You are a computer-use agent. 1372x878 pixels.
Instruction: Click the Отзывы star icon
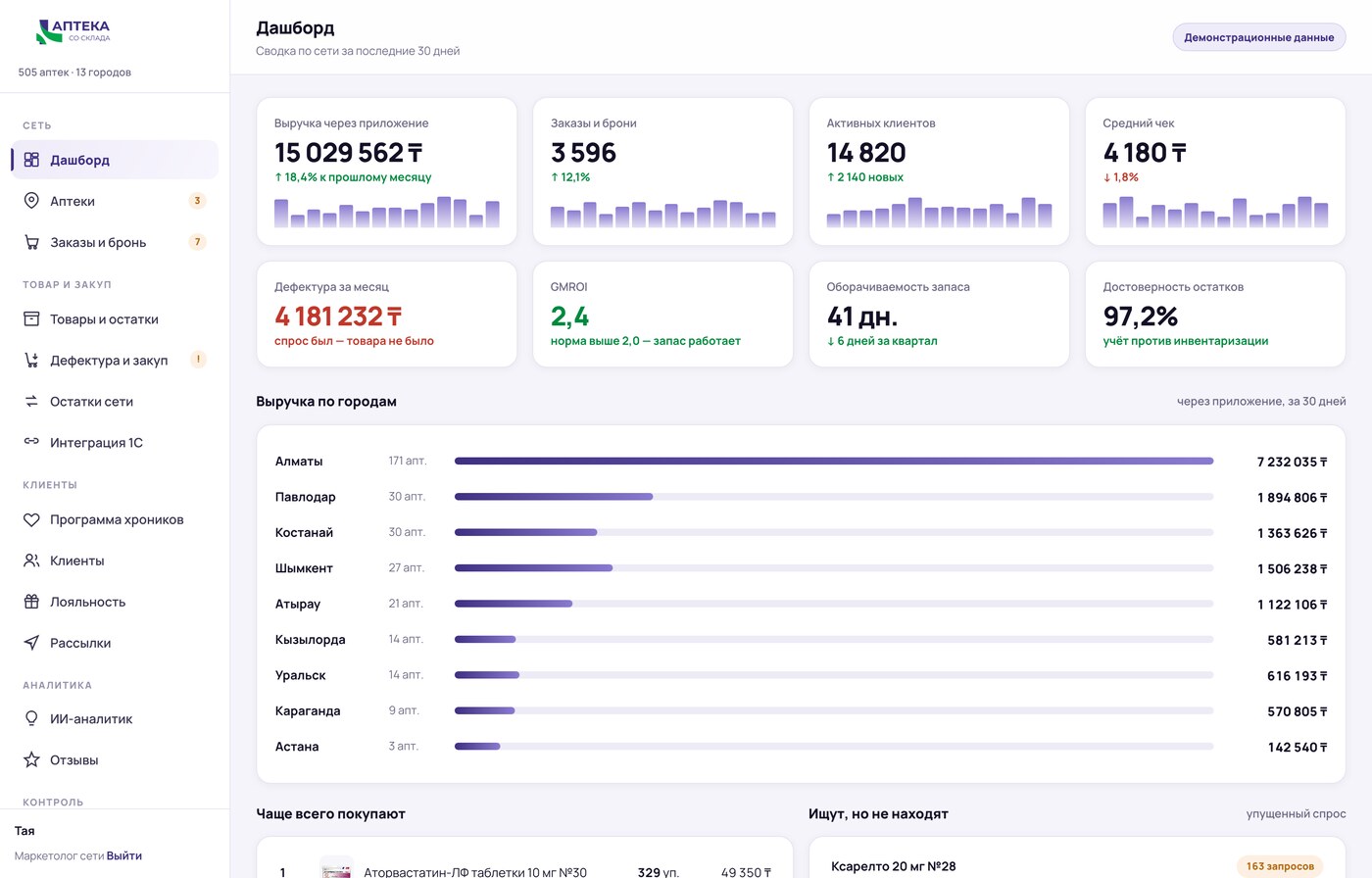31,759
